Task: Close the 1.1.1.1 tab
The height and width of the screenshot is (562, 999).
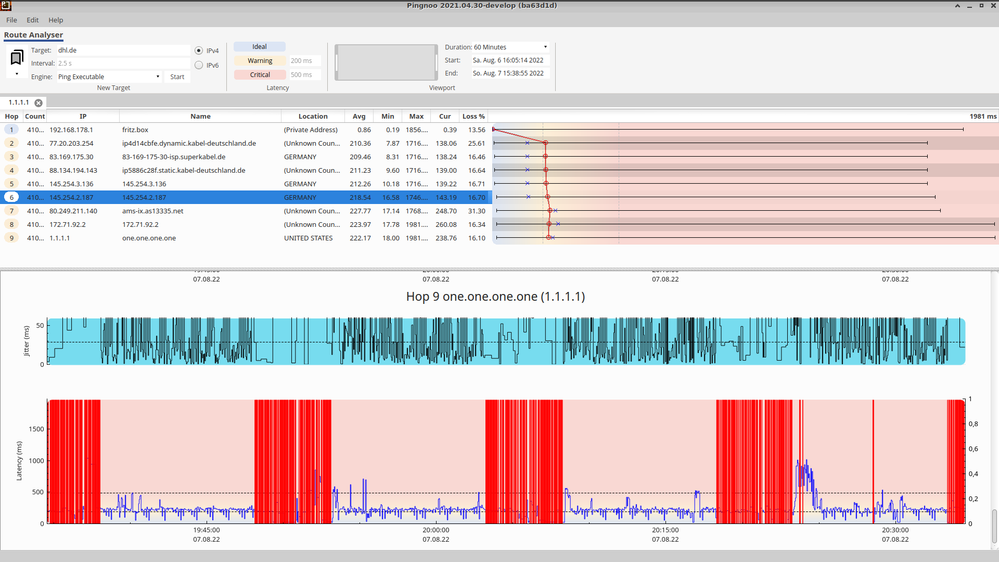Action: click(38, 102)
